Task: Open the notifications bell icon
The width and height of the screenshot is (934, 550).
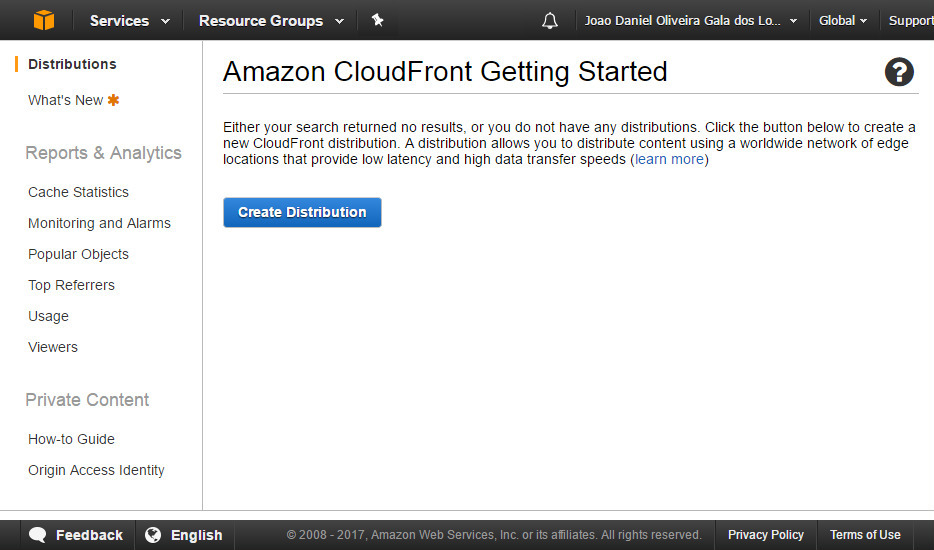Action: [x=550, y=21]
